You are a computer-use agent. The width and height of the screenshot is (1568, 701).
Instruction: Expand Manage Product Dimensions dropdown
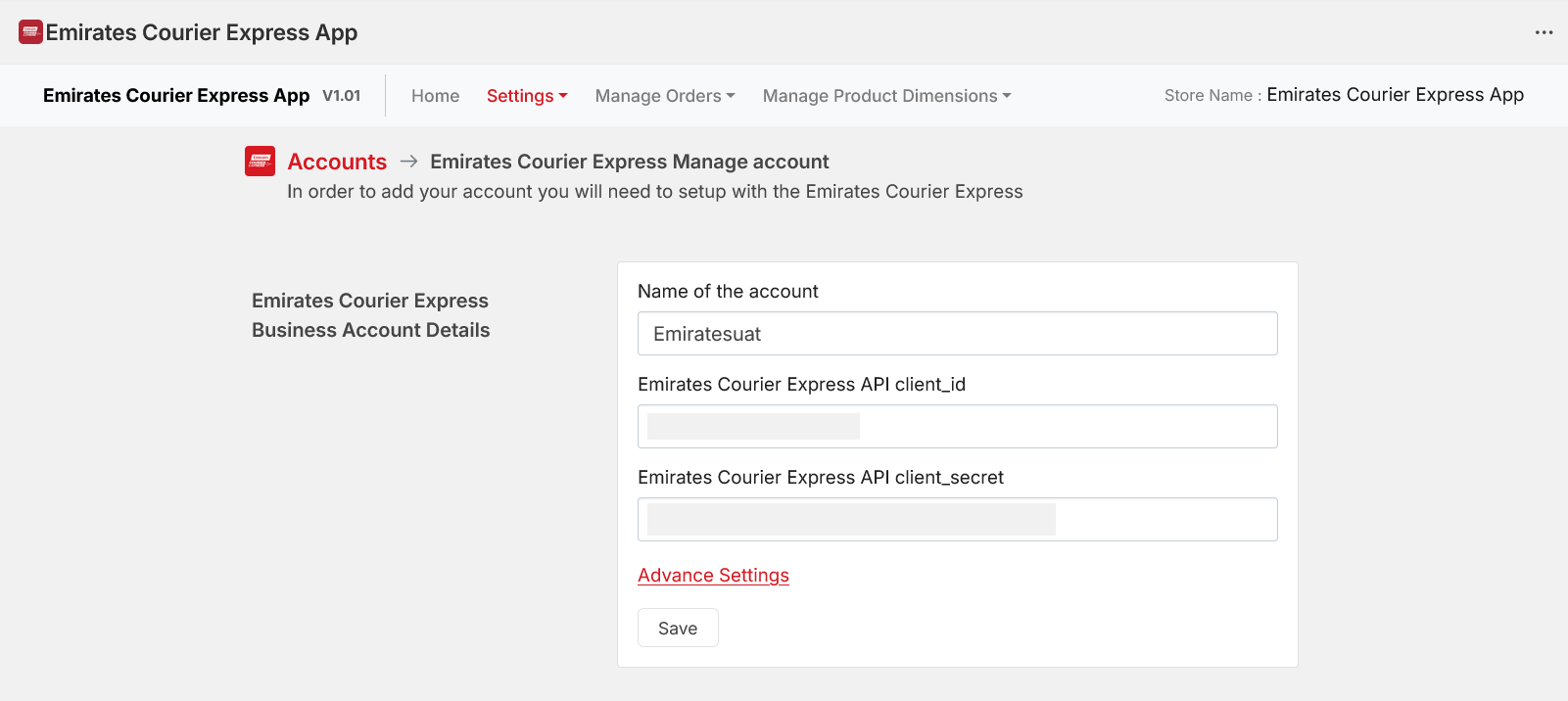[885, 96]
